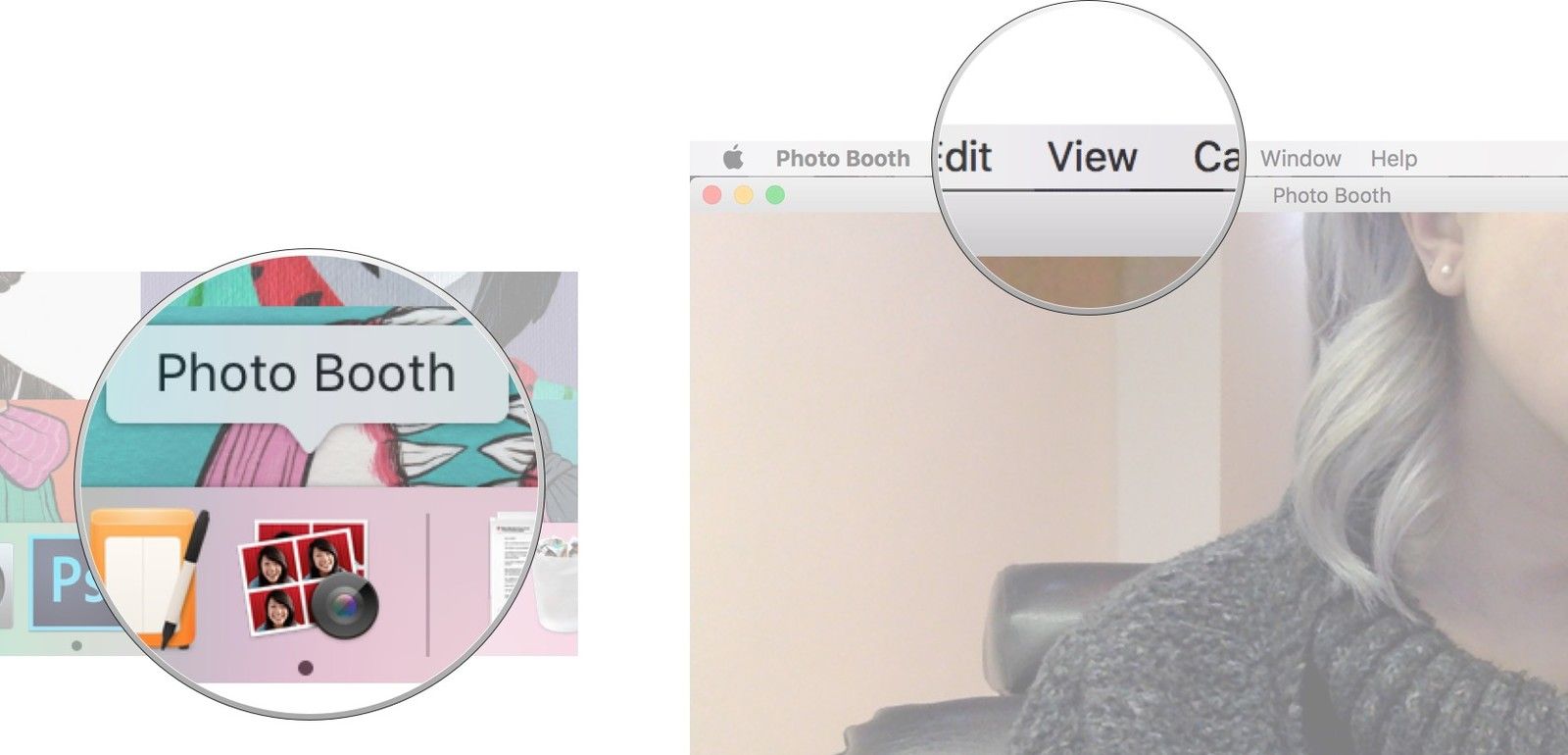Click the Photo Booth tooltip label
Image resolution: width=1568 pixels, height=755 pixels.
[x=306, y=374]
